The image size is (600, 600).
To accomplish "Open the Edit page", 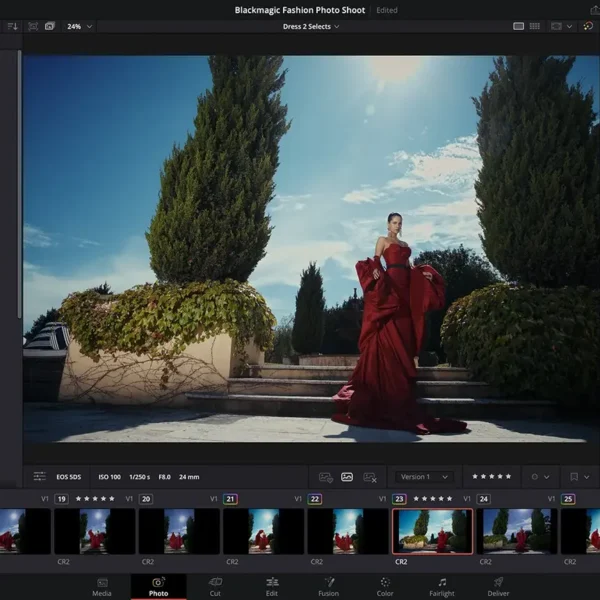I will coord(272,586).
